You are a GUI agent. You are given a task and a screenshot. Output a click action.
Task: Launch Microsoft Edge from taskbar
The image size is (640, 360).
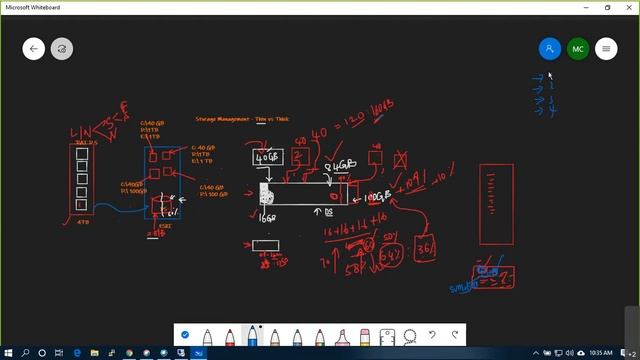77,353
